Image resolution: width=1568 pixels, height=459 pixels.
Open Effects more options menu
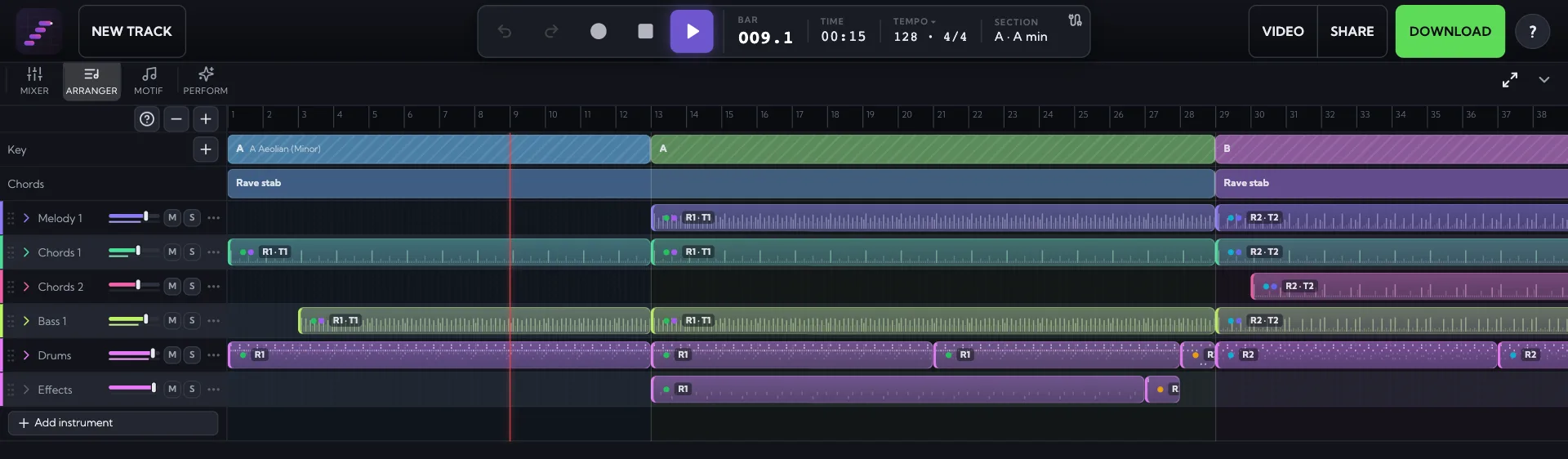(x=214, y=390)
